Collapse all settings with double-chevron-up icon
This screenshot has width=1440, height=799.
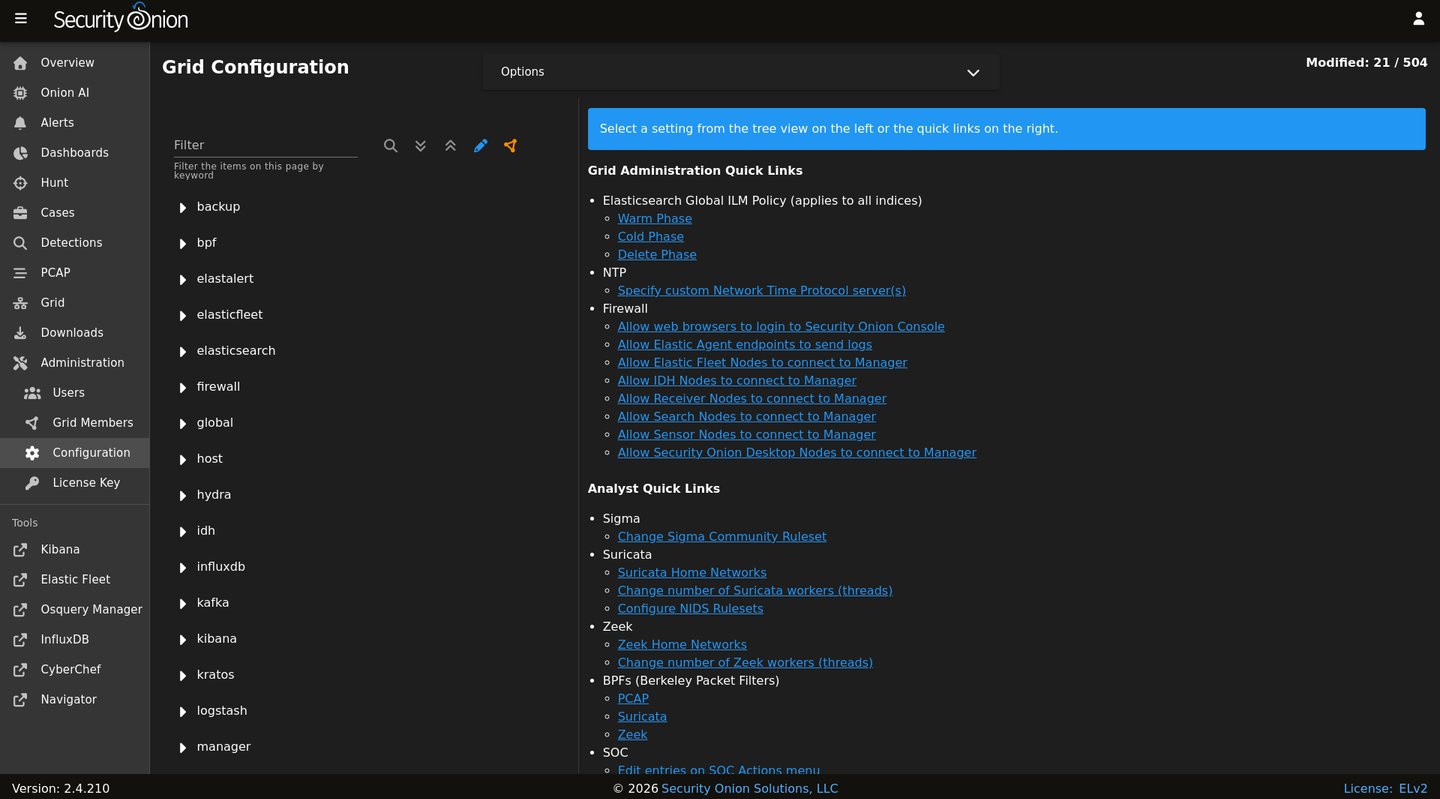(x=451, y=146)
